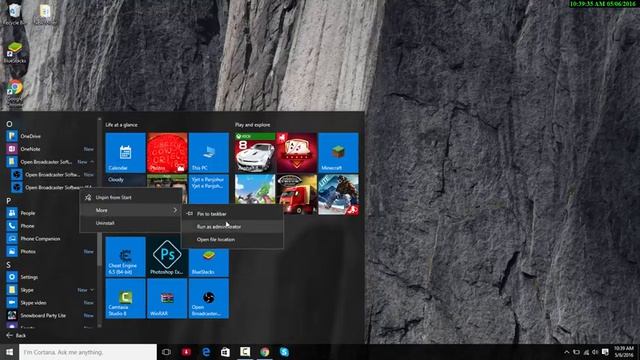Open Skype from the taskbar
The height and width of the screenshot is (360, 640).
[x=284, y=352]
